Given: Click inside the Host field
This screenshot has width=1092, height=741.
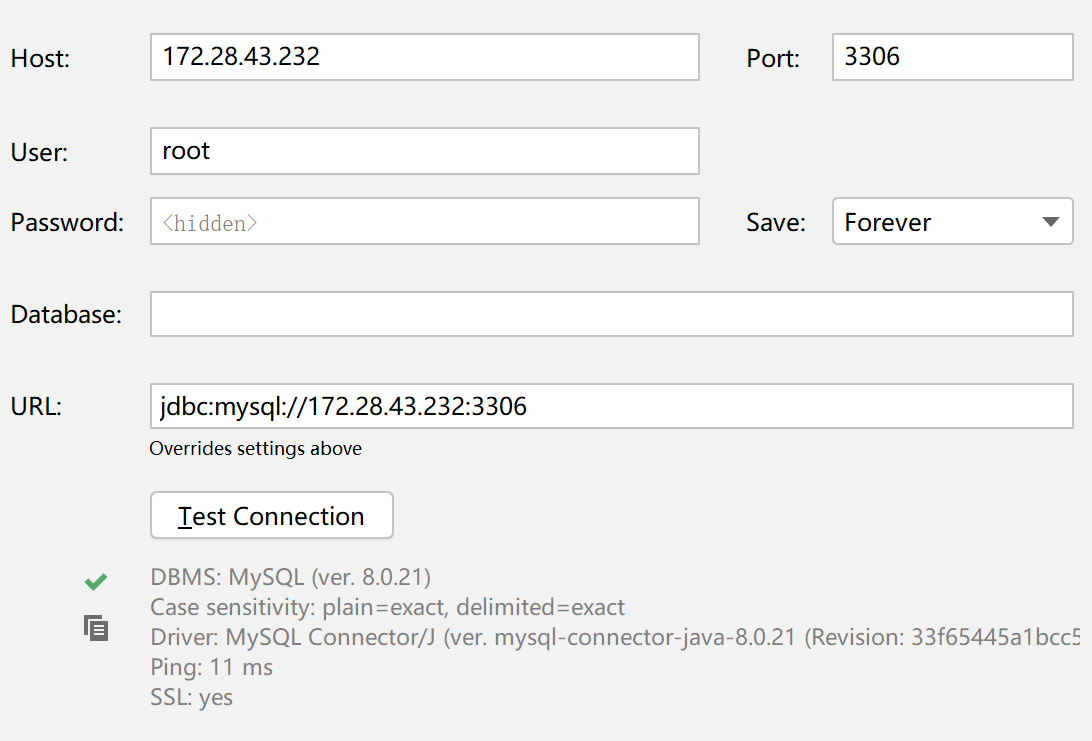Looking at the screenshot, I should coord(424,57).
